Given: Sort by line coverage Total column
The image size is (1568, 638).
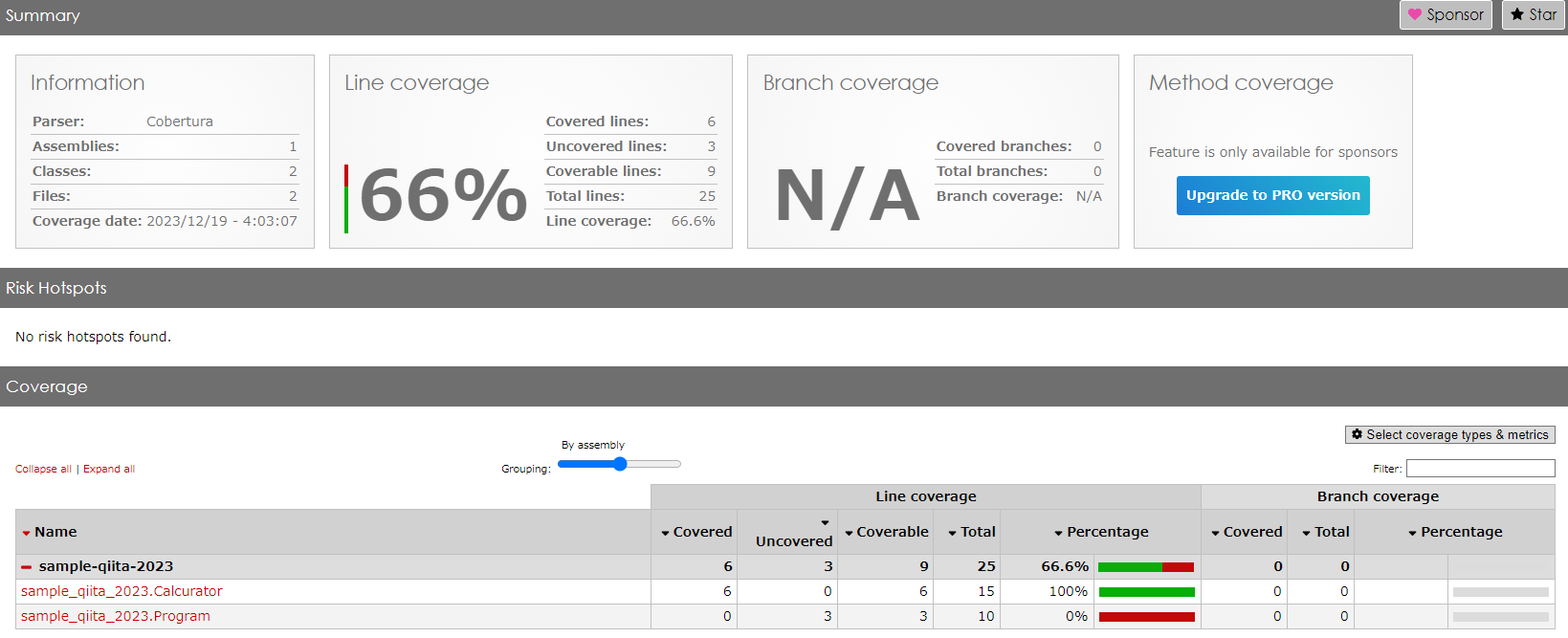Looking at the screenshot, I should tap(971, 532).
